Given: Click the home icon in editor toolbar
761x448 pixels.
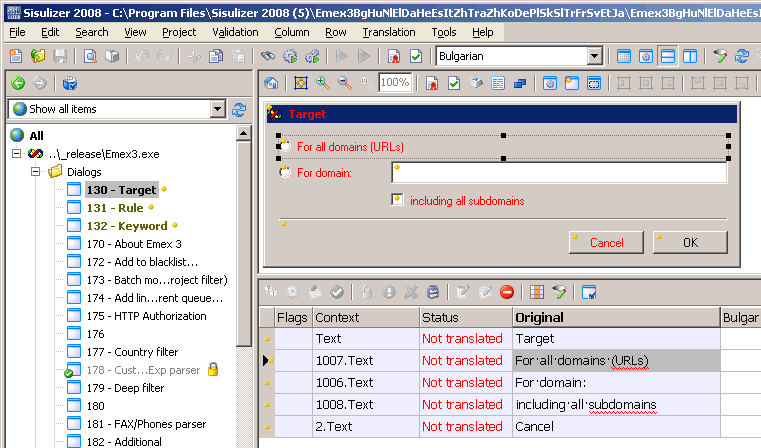Looking at the screenshot, I should click(271, 83).
